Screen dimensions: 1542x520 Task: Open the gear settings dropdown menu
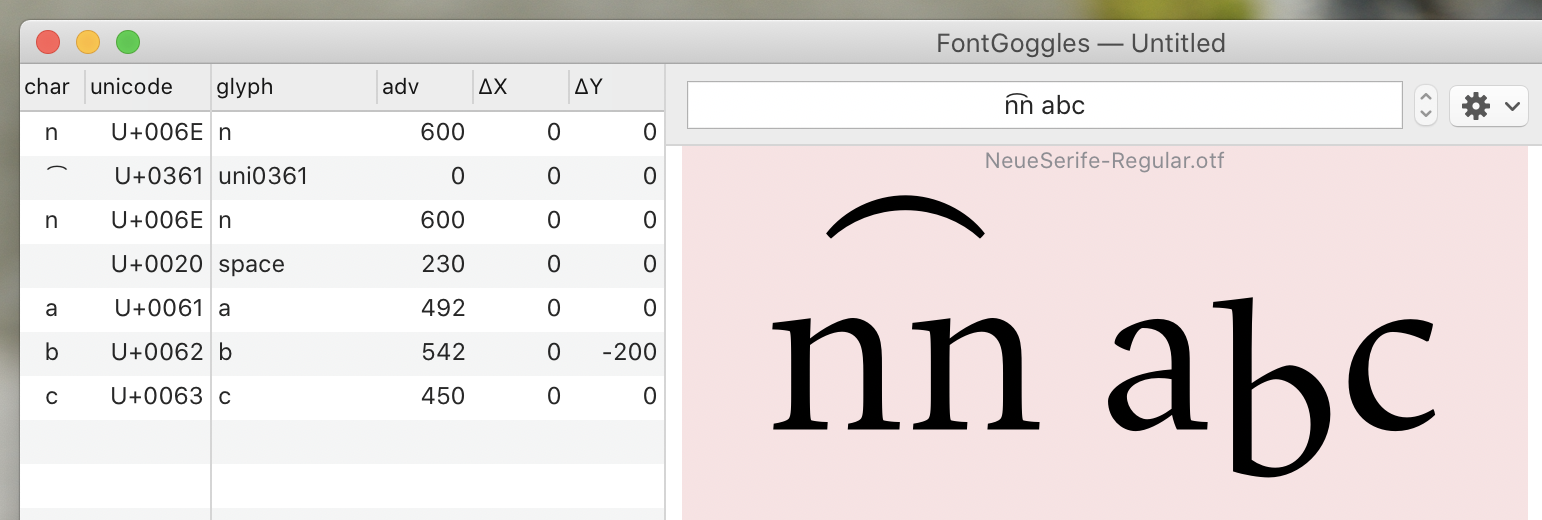tap(1488, 106)
